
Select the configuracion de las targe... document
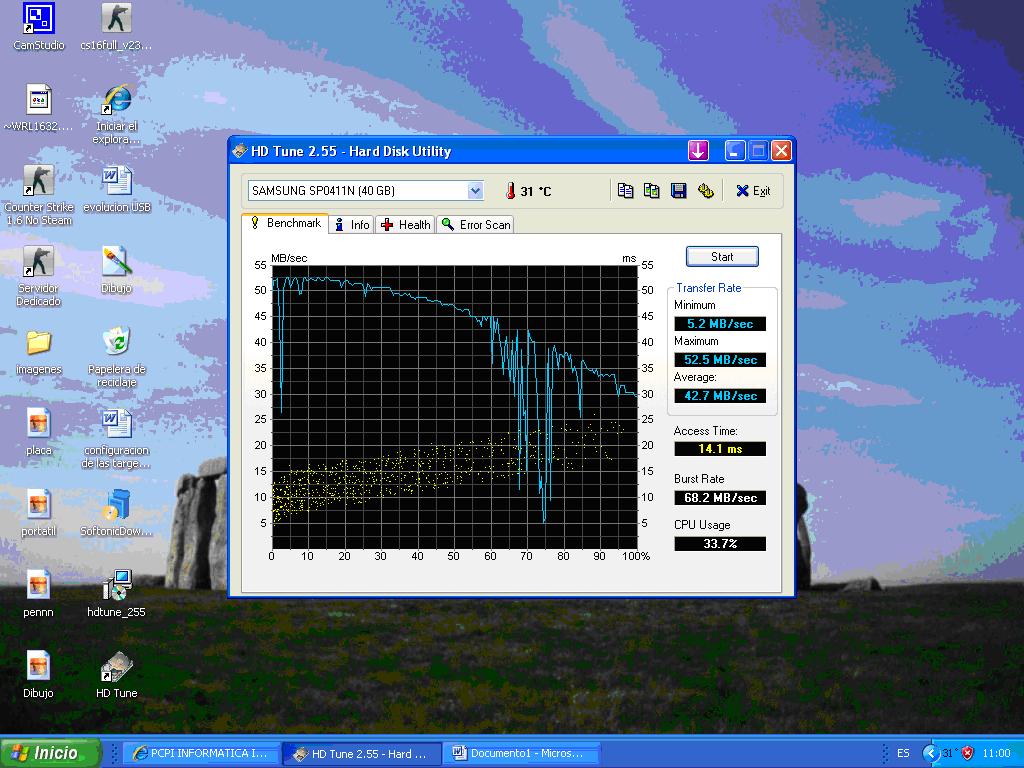(117, 438)
